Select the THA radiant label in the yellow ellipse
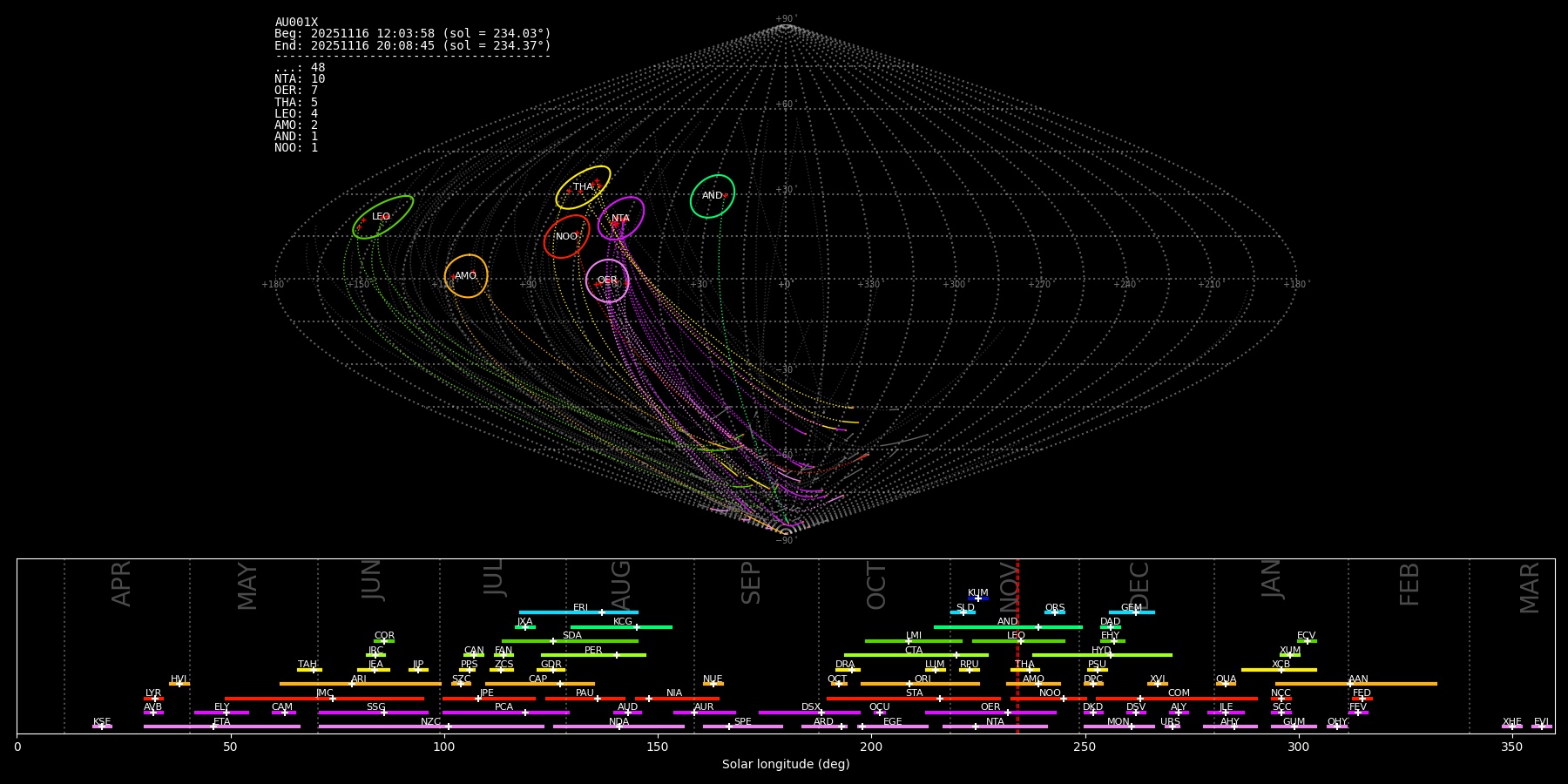 [583, 187]
